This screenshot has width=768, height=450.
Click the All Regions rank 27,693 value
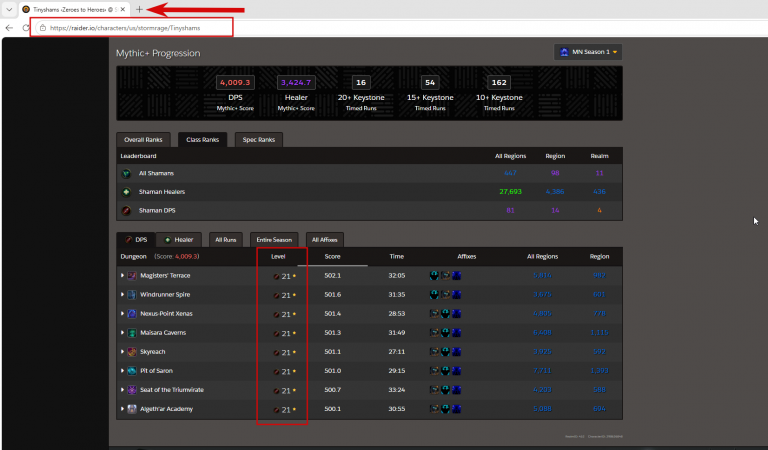coord(510,192)
